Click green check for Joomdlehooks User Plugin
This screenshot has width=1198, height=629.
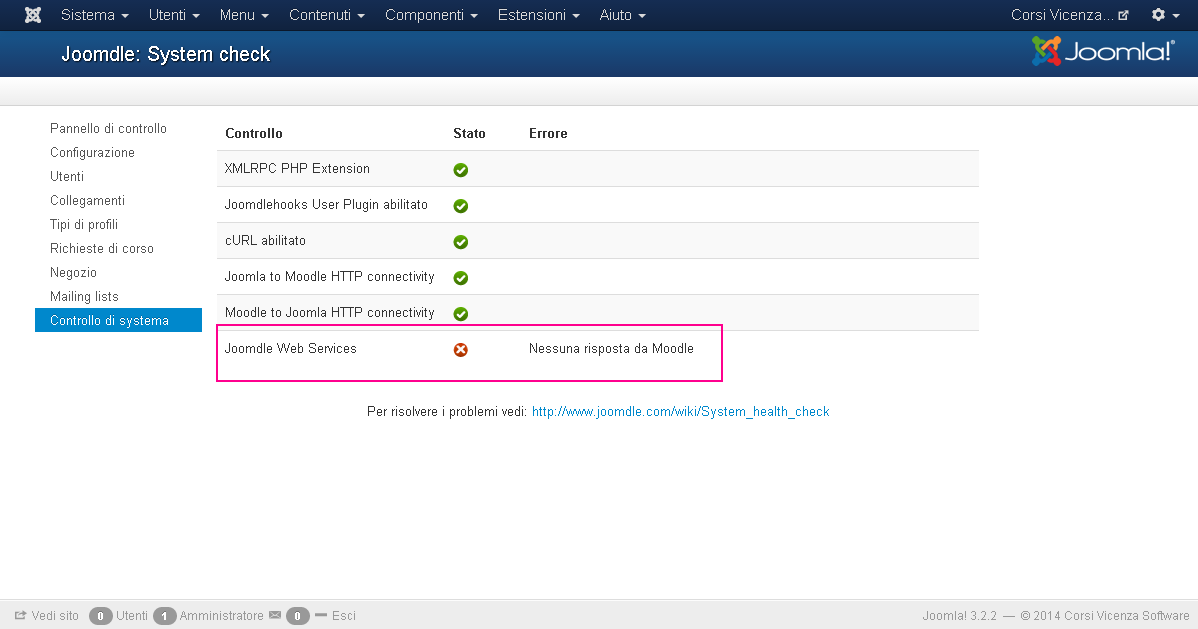click(461, 206)
